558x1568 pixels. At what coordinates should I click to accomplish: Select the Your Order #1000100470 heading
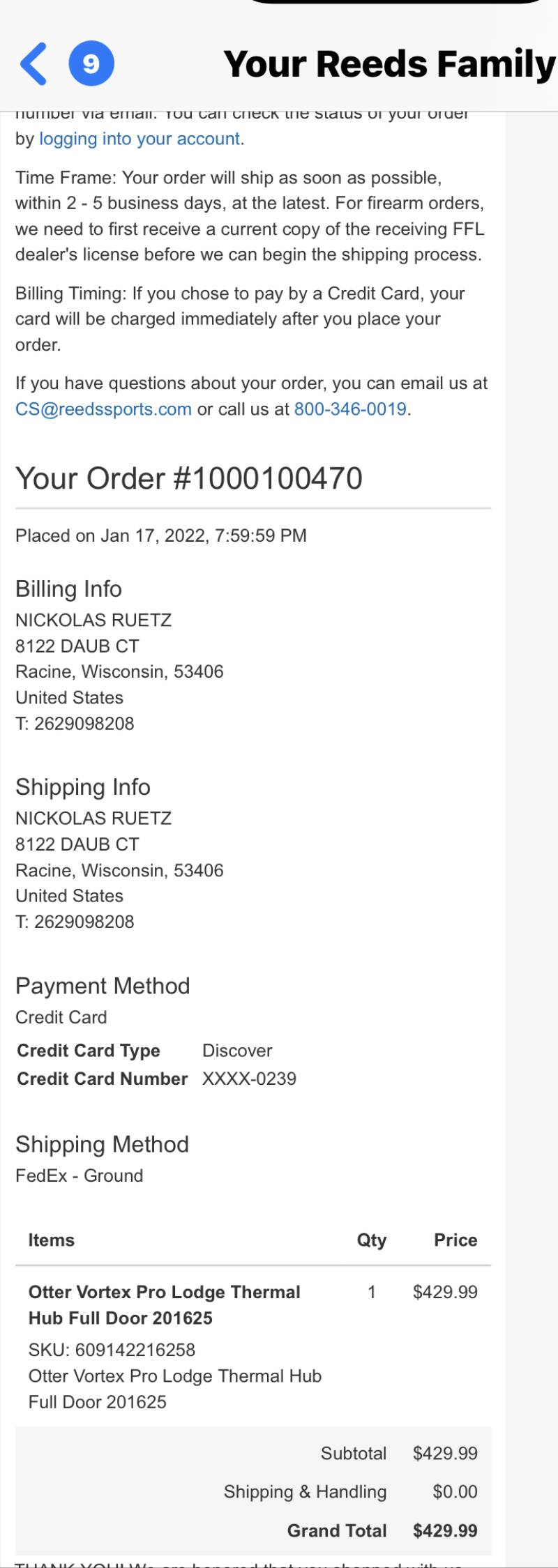(189, 478)
